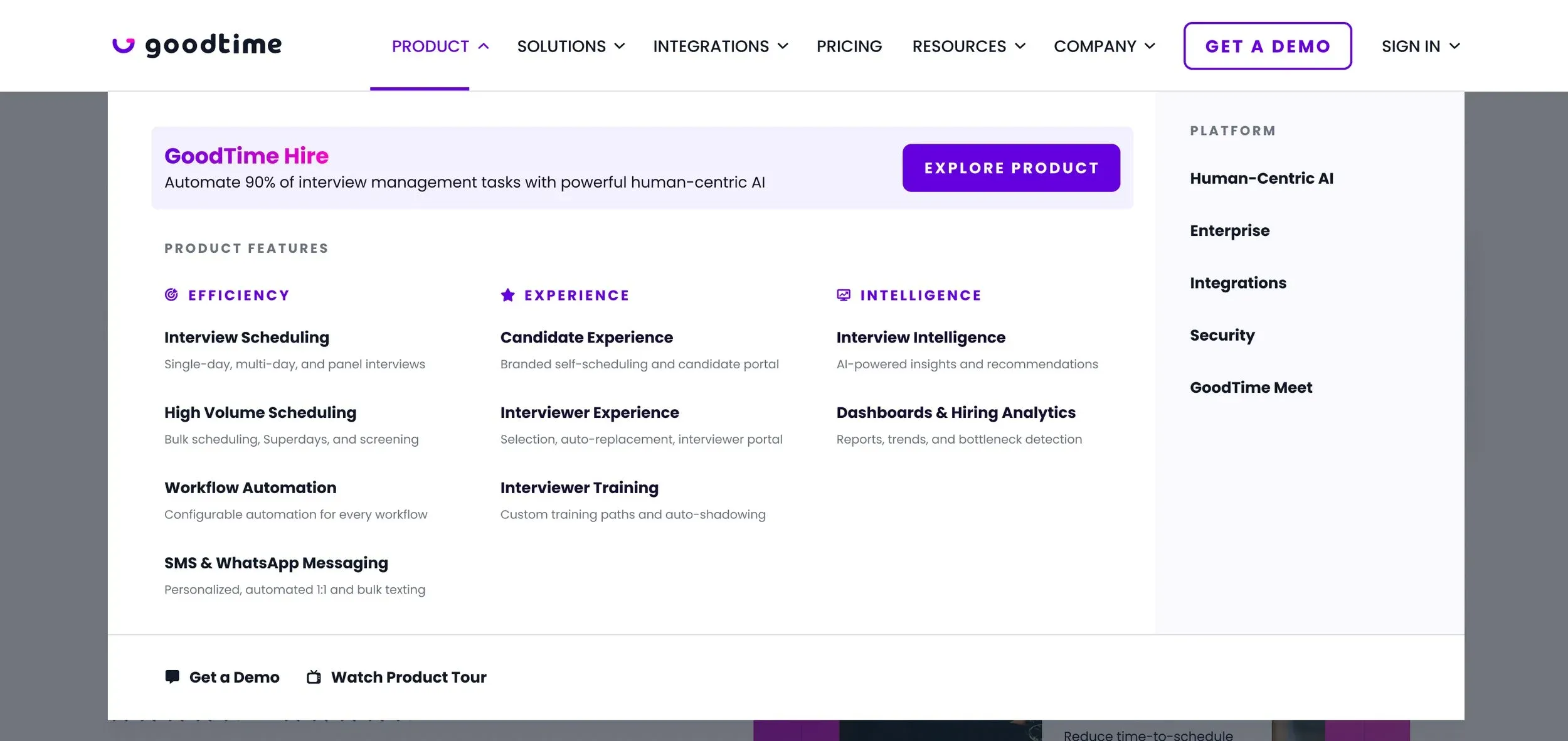Select the PRODUCT menu label
The height and width of the screenshot is (741, 1568).
[x=430, y=46]
